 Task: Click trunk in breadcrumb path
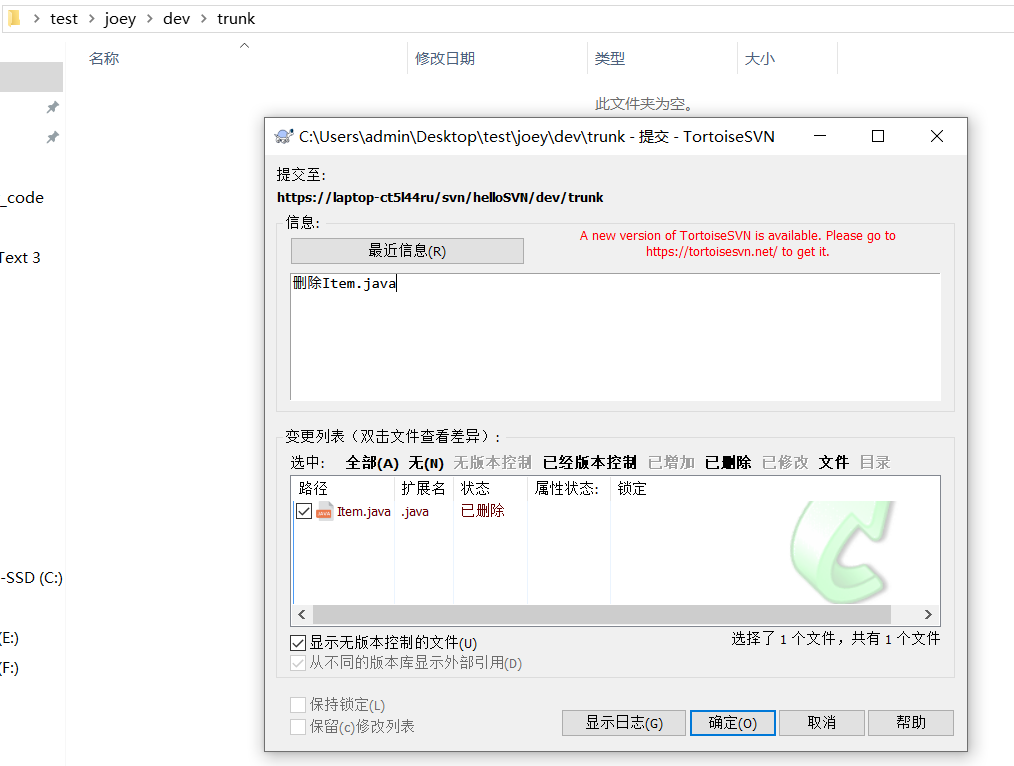pos(236,19)
